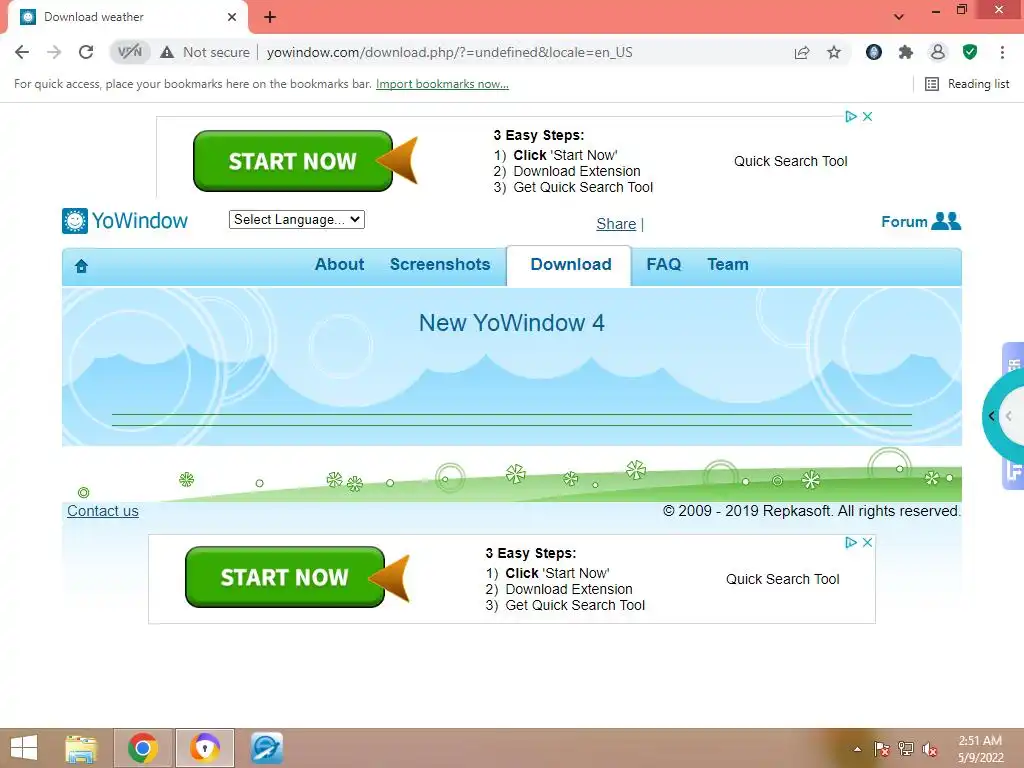Viewport: 1024px width, 768px height.
Task: Show hidden system tray icons
Action: click(x=857, y=749)
